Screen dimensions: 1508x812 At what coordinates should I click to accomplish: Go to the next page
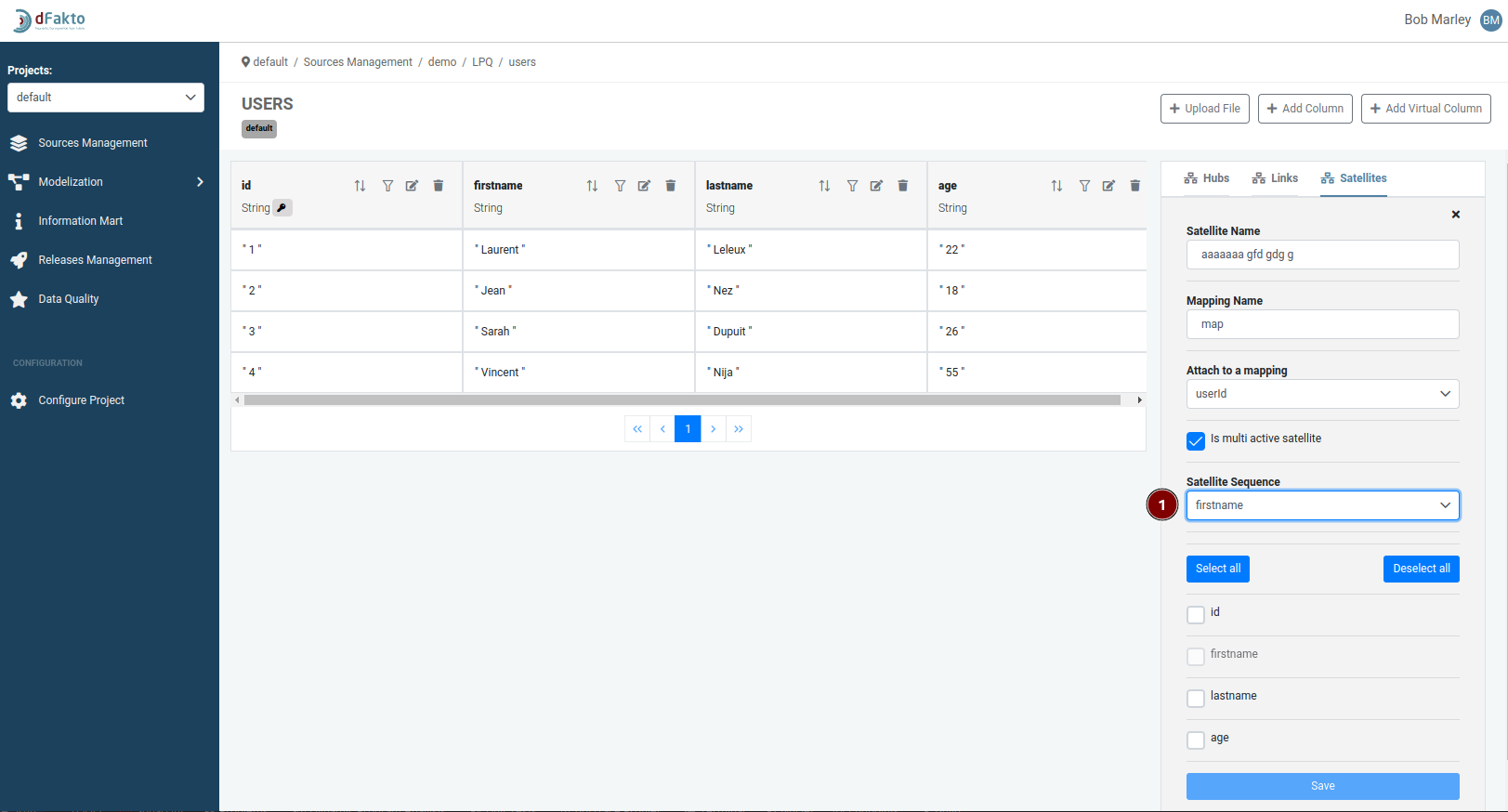tap(714, 429)
